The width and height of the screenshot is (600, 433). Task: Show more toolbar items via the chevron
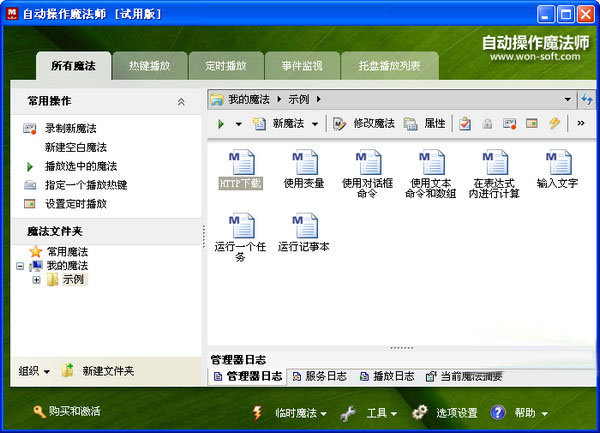click(x=581, y=123)
